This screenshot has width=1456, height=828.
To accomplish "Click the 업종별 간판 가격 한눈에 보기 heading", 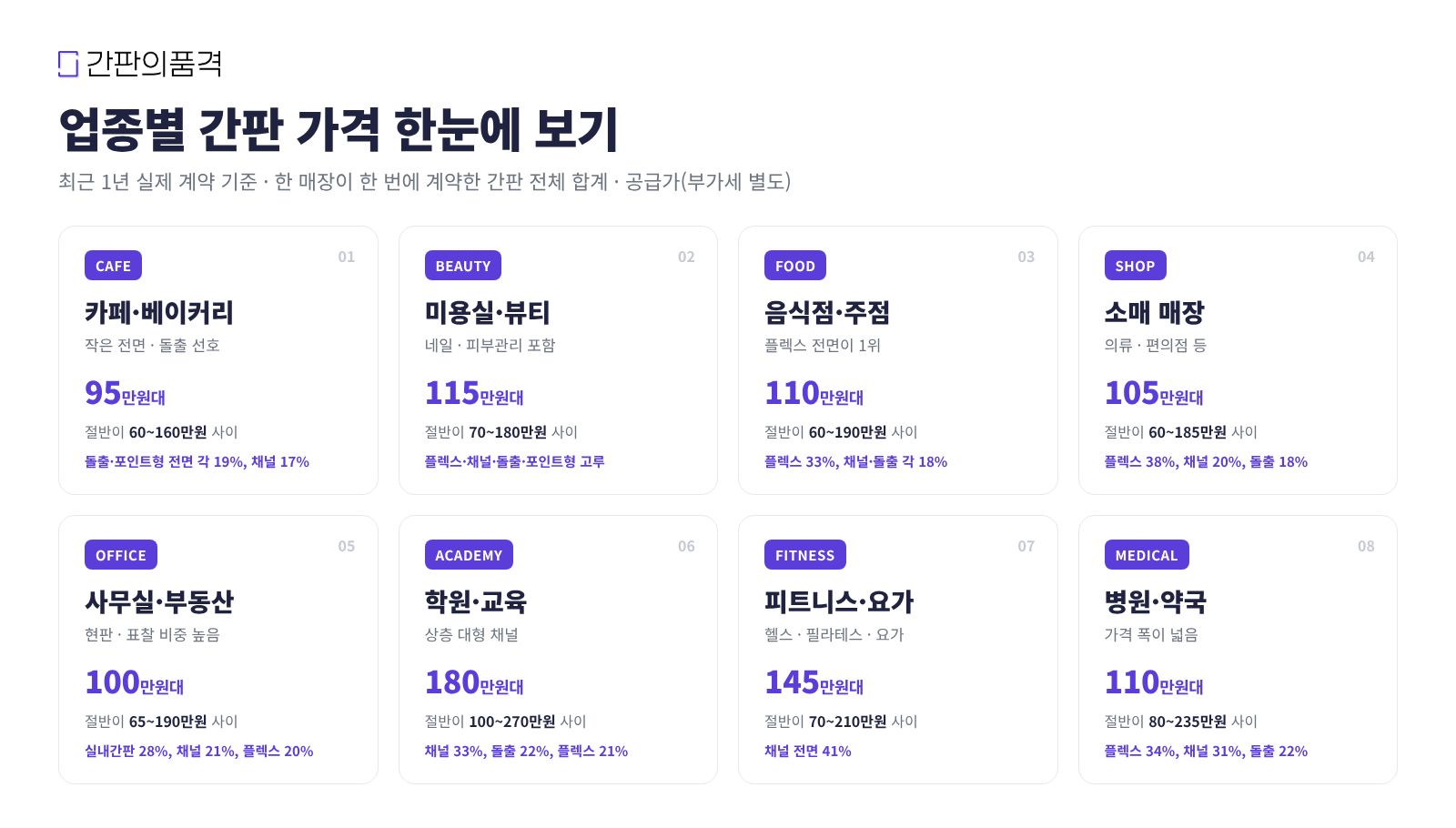I will (339, 129).
